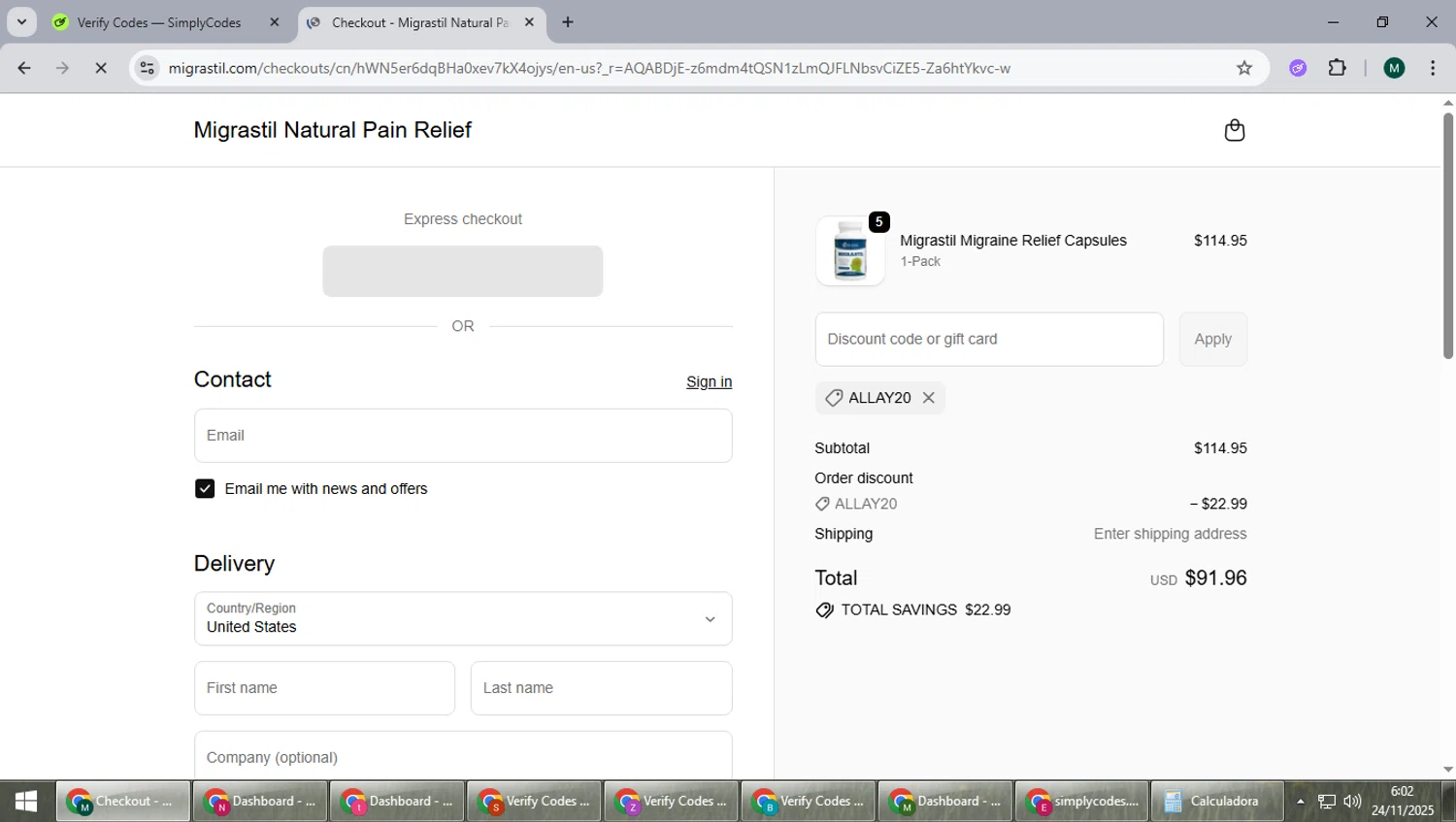Click the Email input field
The width and height of the screenshot is (1456, 822).
[463, 436]
